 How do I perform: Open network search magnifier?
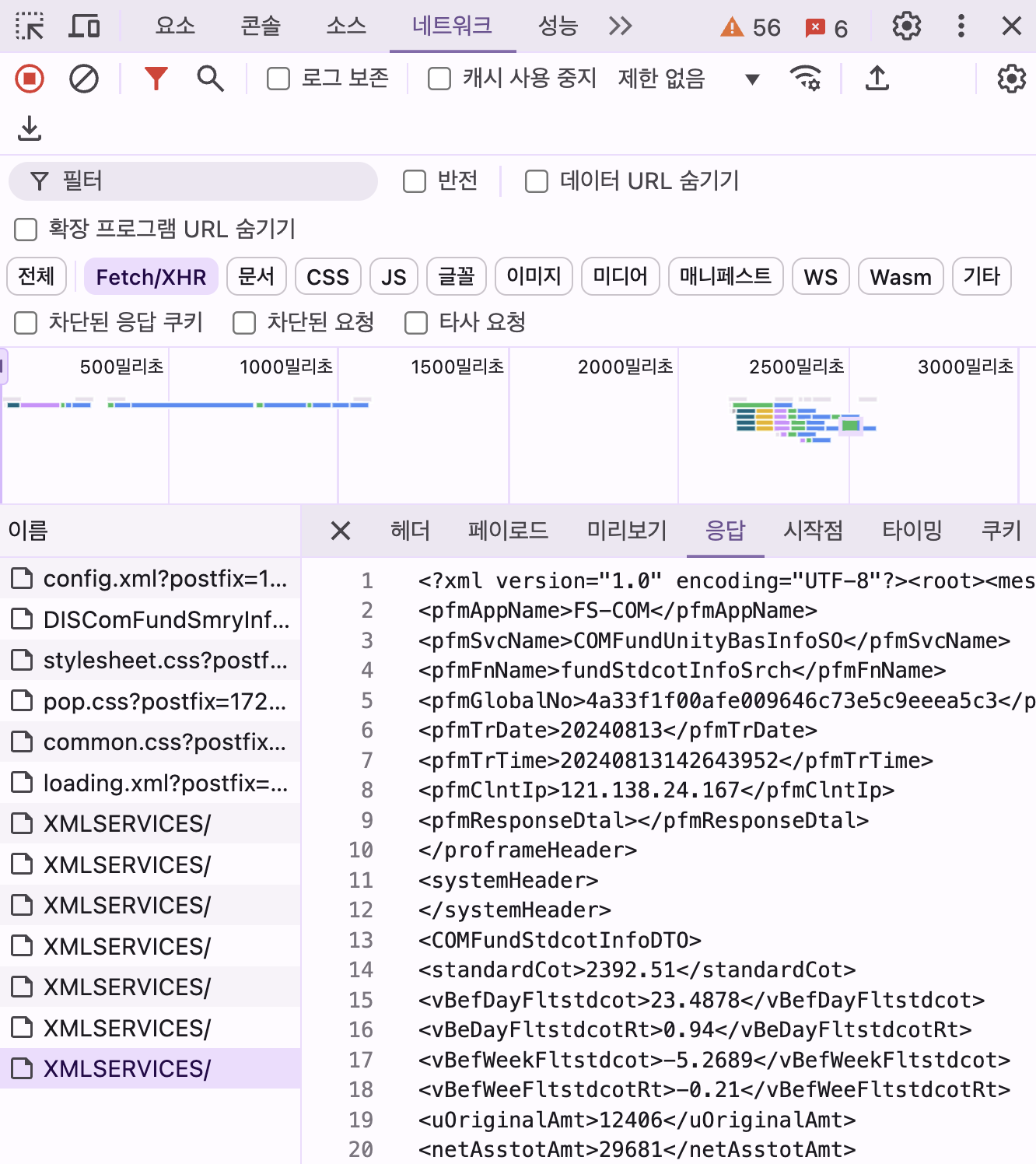[x=210, y=79]
